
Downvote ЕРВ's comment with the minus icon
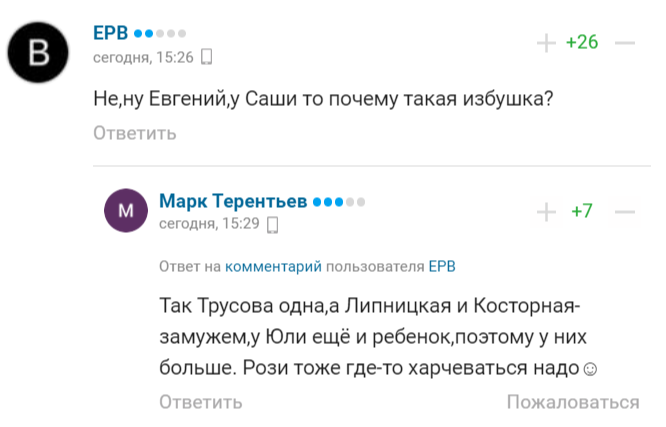point(625,42)
